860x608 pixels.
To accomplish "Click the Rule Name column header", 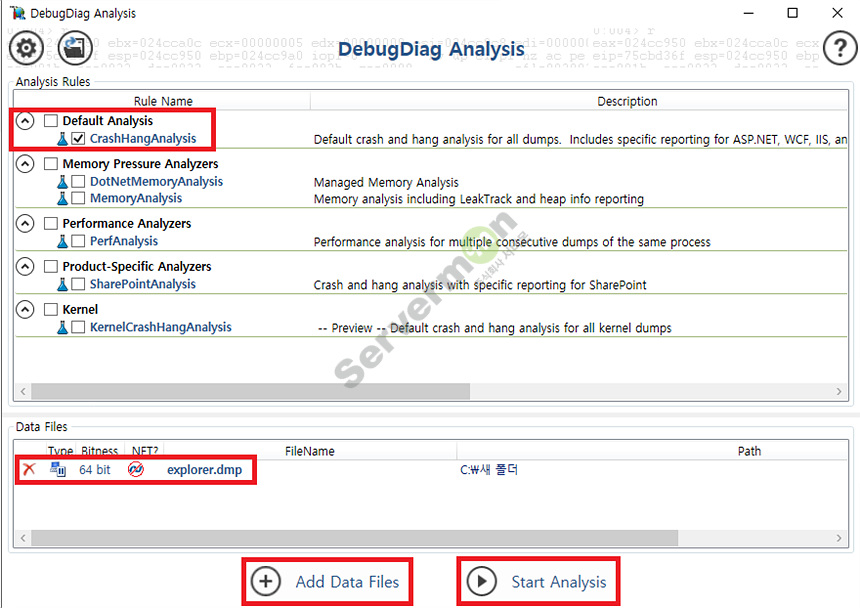I will 163,101.
